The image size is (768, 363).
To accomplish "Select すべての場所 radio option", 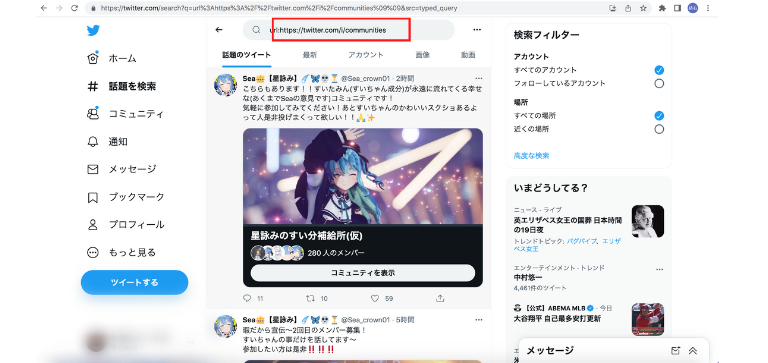I will point(659,116).
